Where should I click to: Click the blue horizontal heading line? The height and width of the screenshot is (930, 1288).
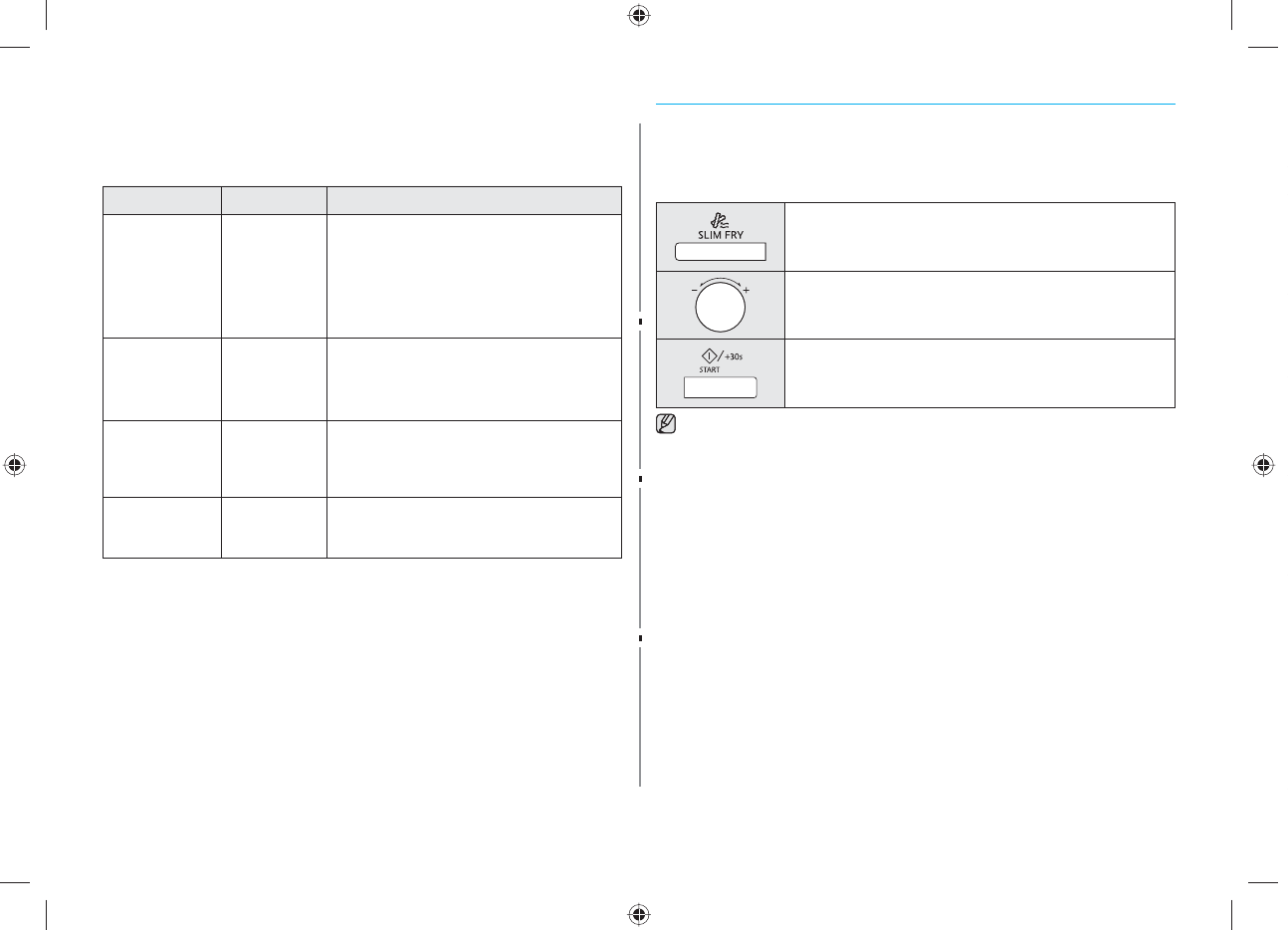916,104
